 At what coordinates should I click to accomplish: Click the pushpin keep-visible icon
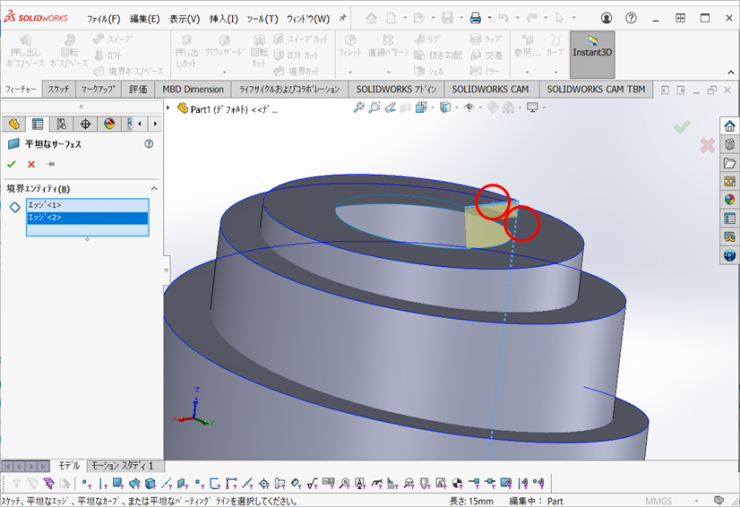tap(50, 164)
